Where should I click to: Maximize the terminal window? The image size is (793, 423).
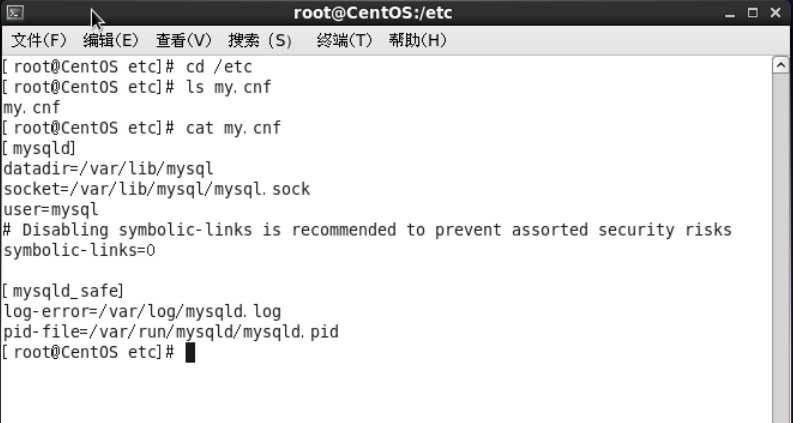point(753,13)
